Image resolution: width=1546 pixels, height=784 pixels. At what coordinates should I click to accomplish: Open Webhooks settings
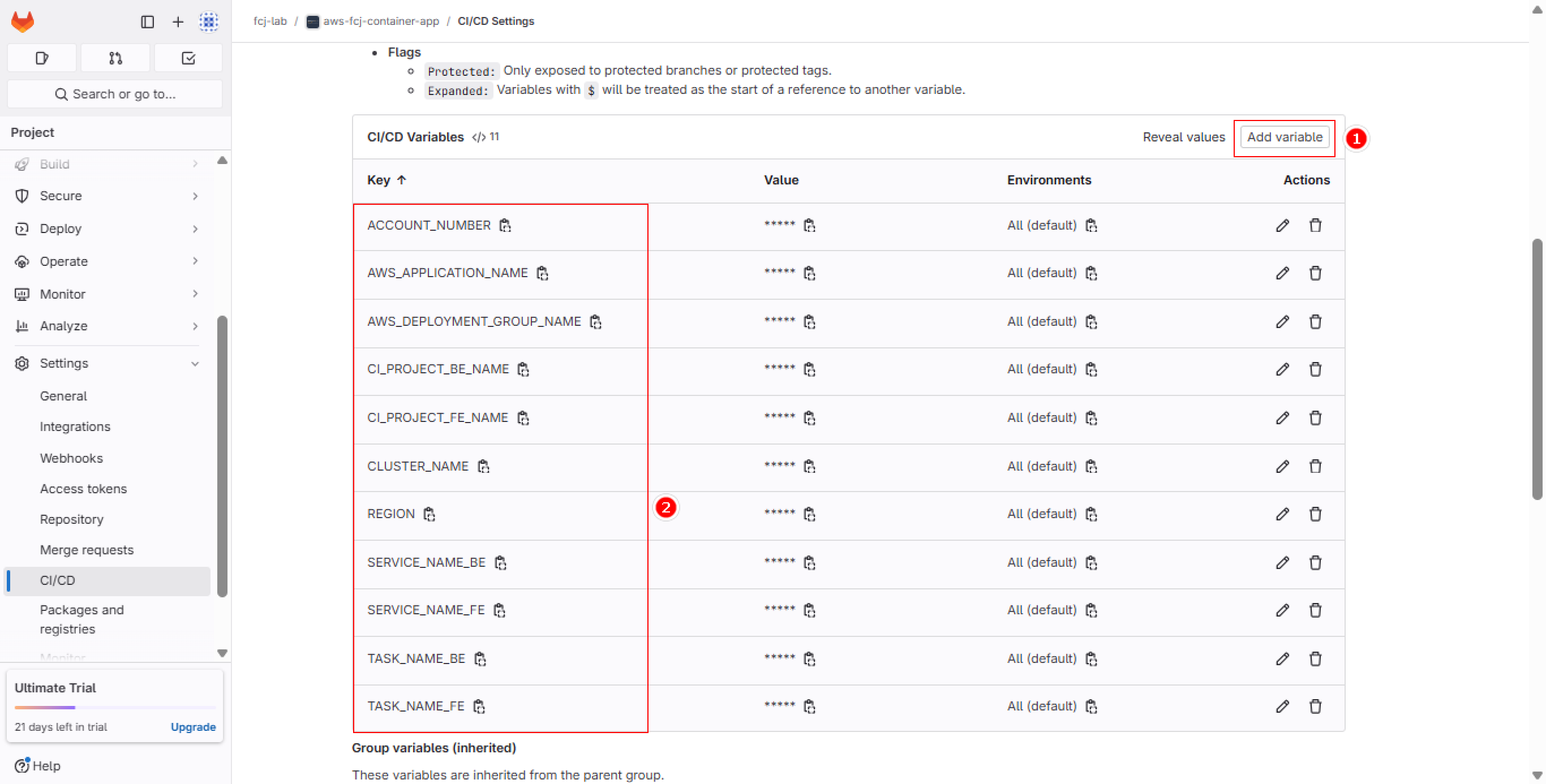coord(71,458)
